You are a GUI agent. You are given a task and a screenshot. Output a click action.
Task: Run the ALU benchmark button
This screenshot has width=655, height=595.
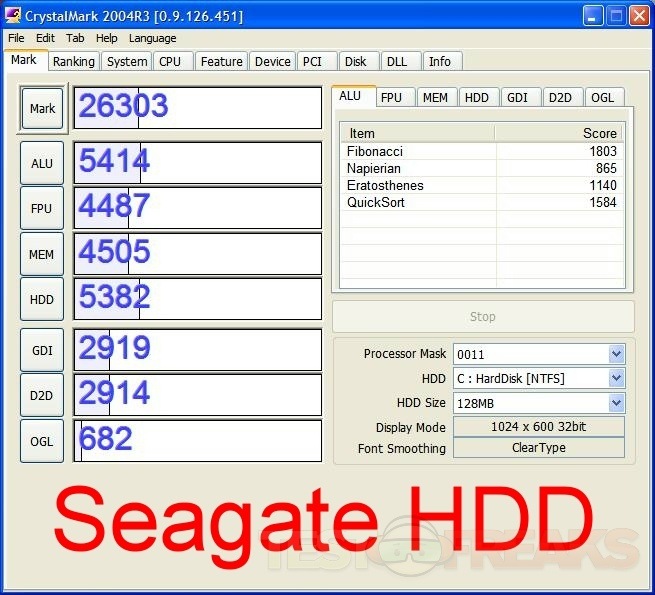[42, 163]
